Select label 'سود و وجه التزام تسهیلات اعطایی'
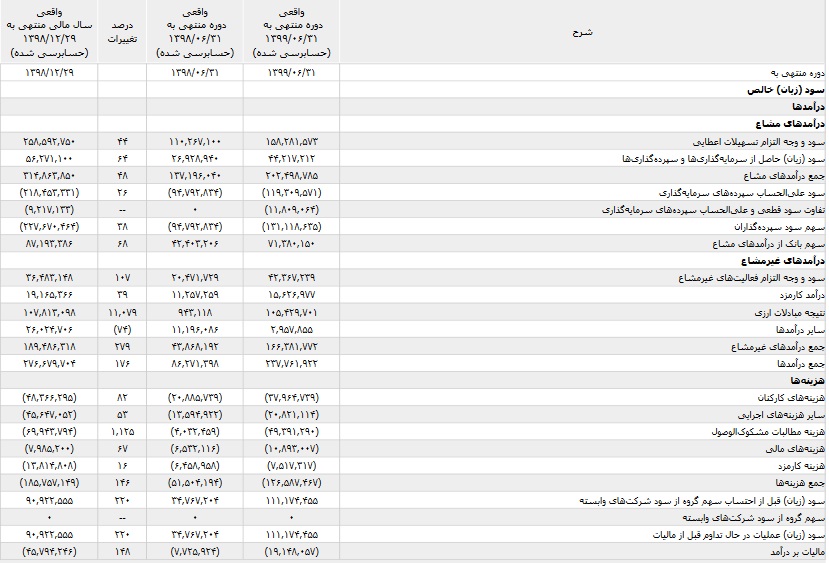Viewport: 829px width, 563px height. point(759,141)
